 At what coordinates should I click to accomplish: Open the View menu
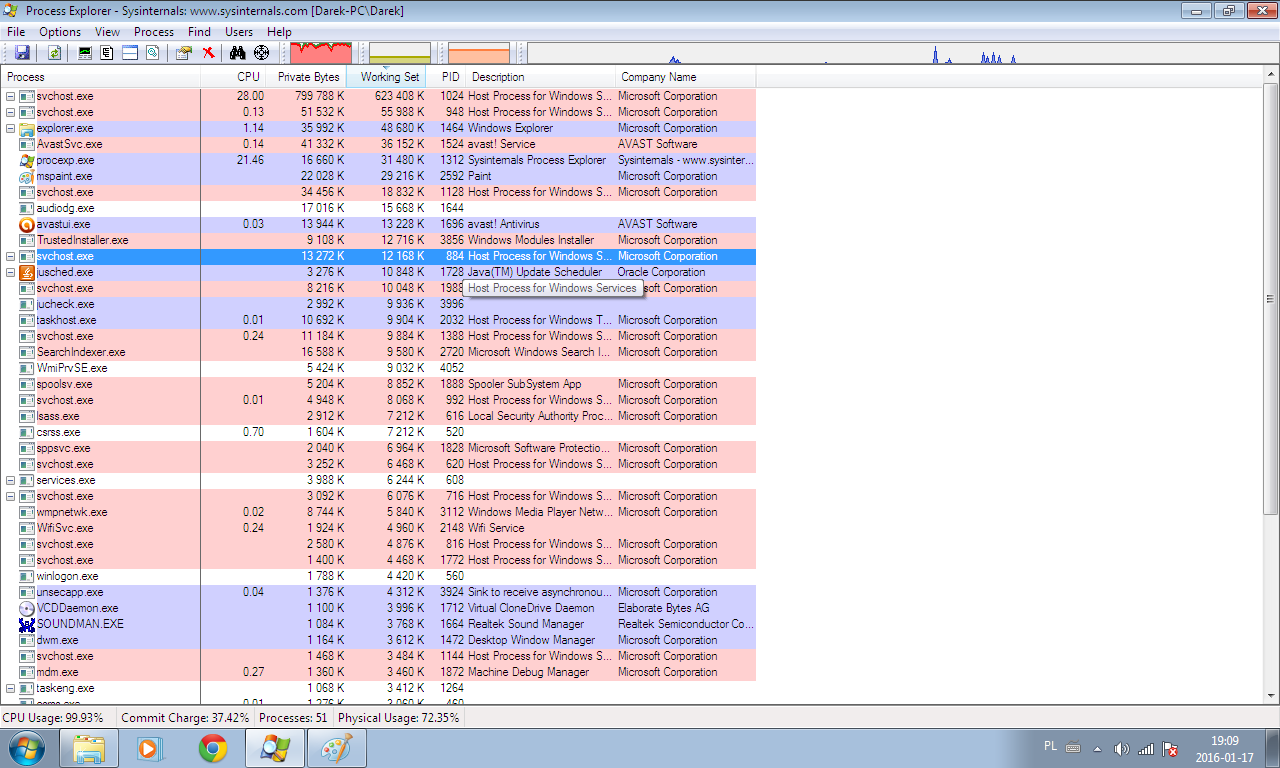(107, 32)
